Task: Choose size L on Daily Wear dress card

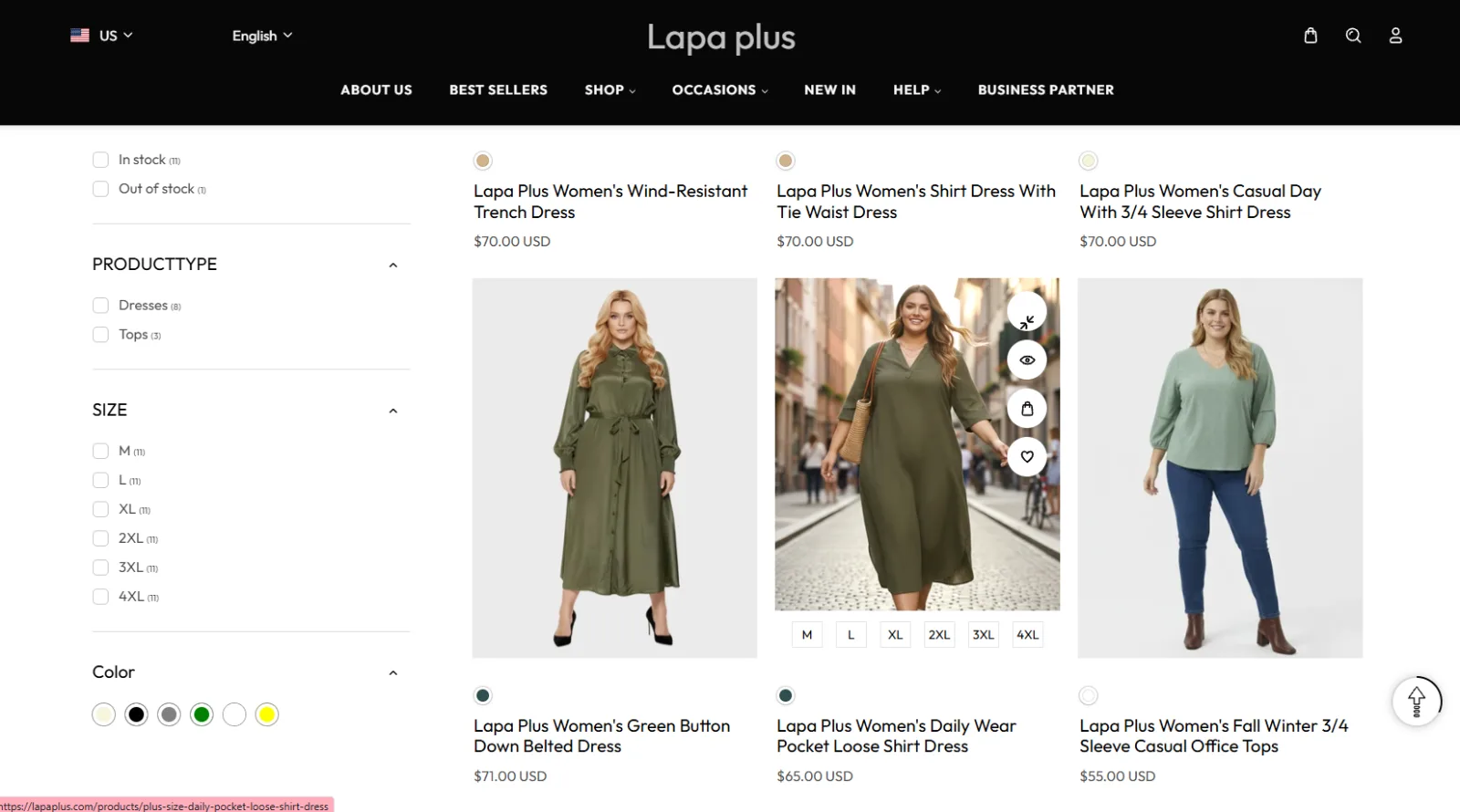Action: coord(851,635)
